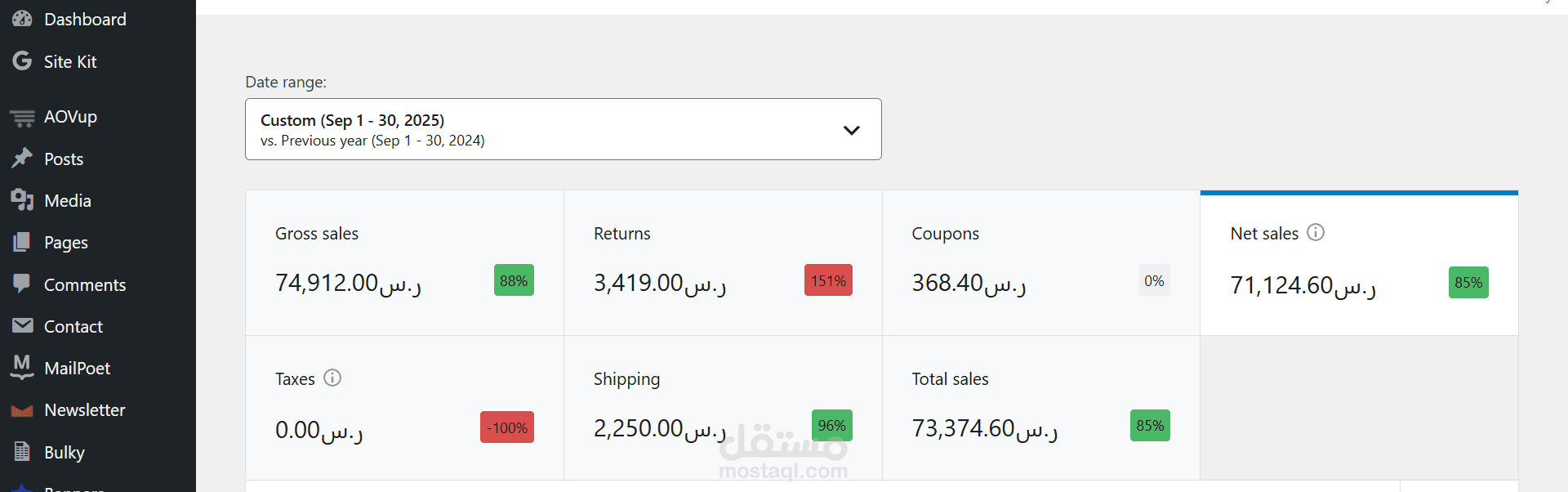Click the Posts pushpin icon

pos(21,158)
